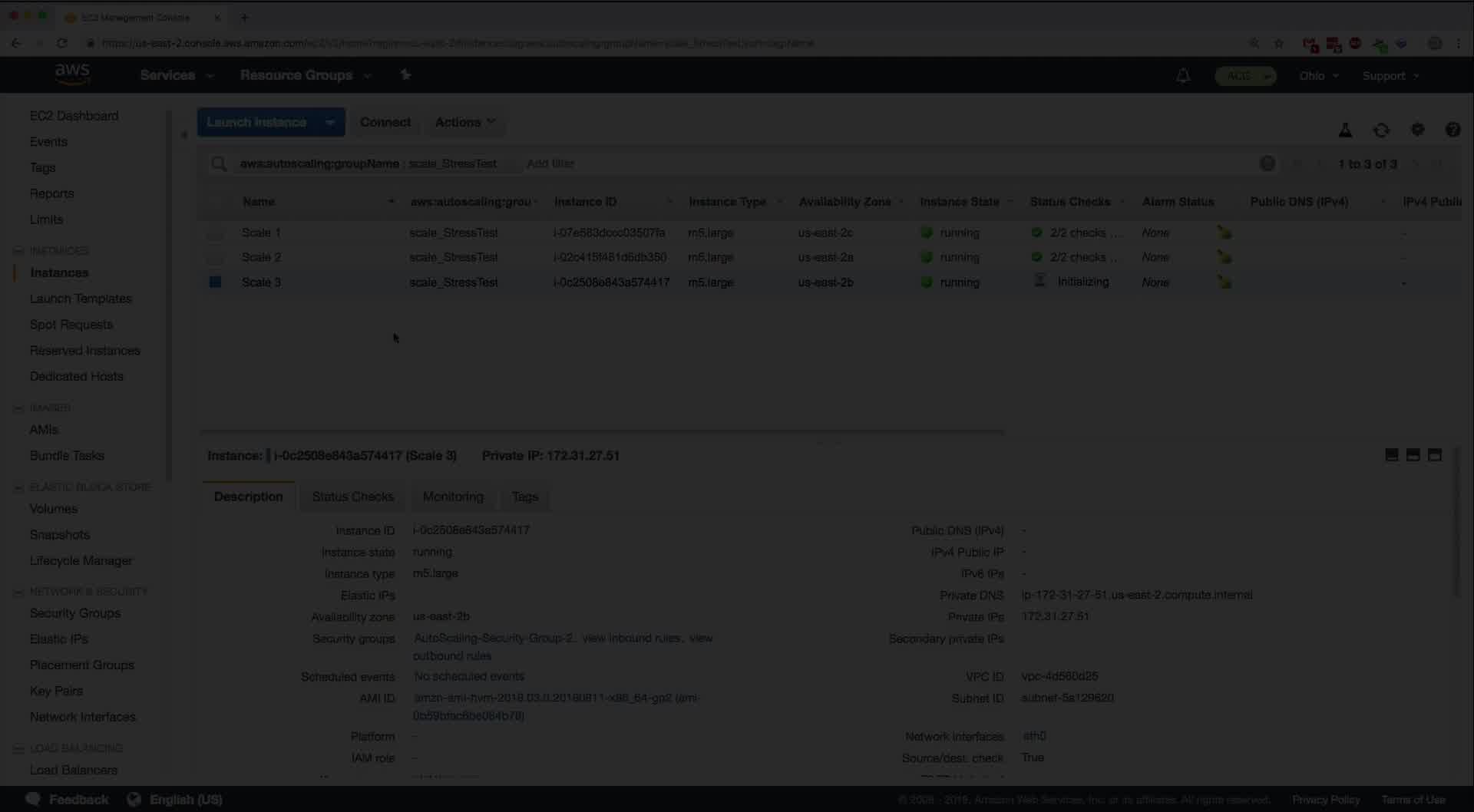Click the Launch Instance button
This screenshot has height=812, width=1474.
256,122
